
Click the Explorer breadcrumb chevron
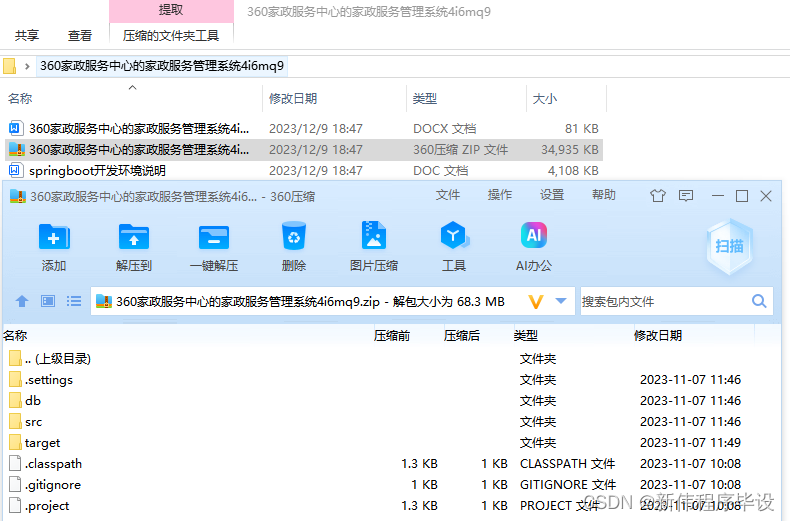[27, 66]
